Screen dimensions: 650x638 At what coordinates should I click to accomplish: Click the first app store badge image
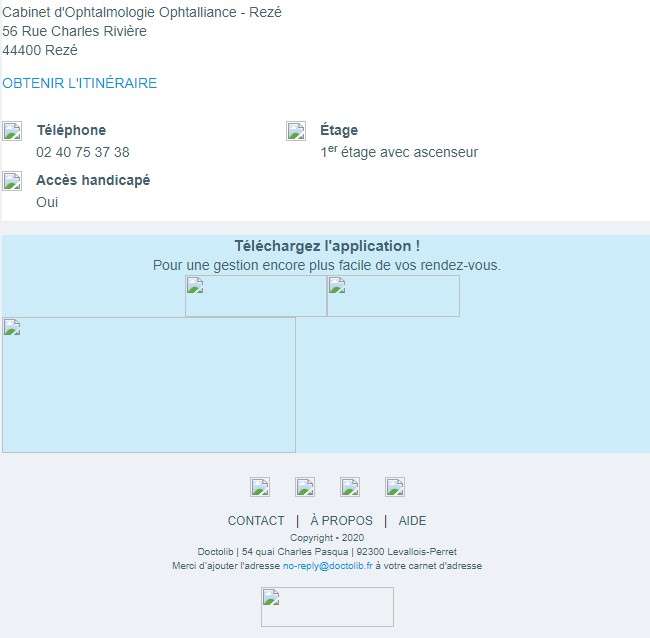(256, 296)
